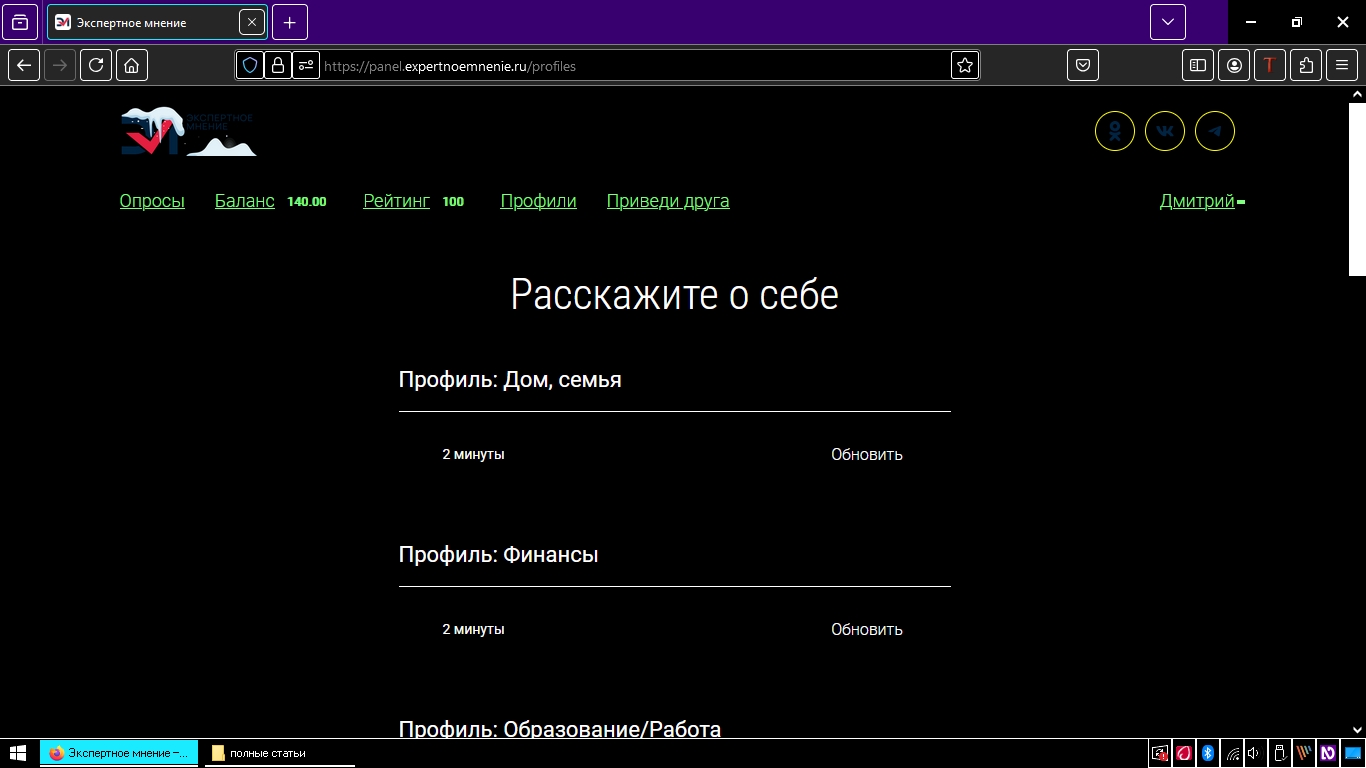
Task: Click 2 минуты under Финансы
Action: point(473,629)
